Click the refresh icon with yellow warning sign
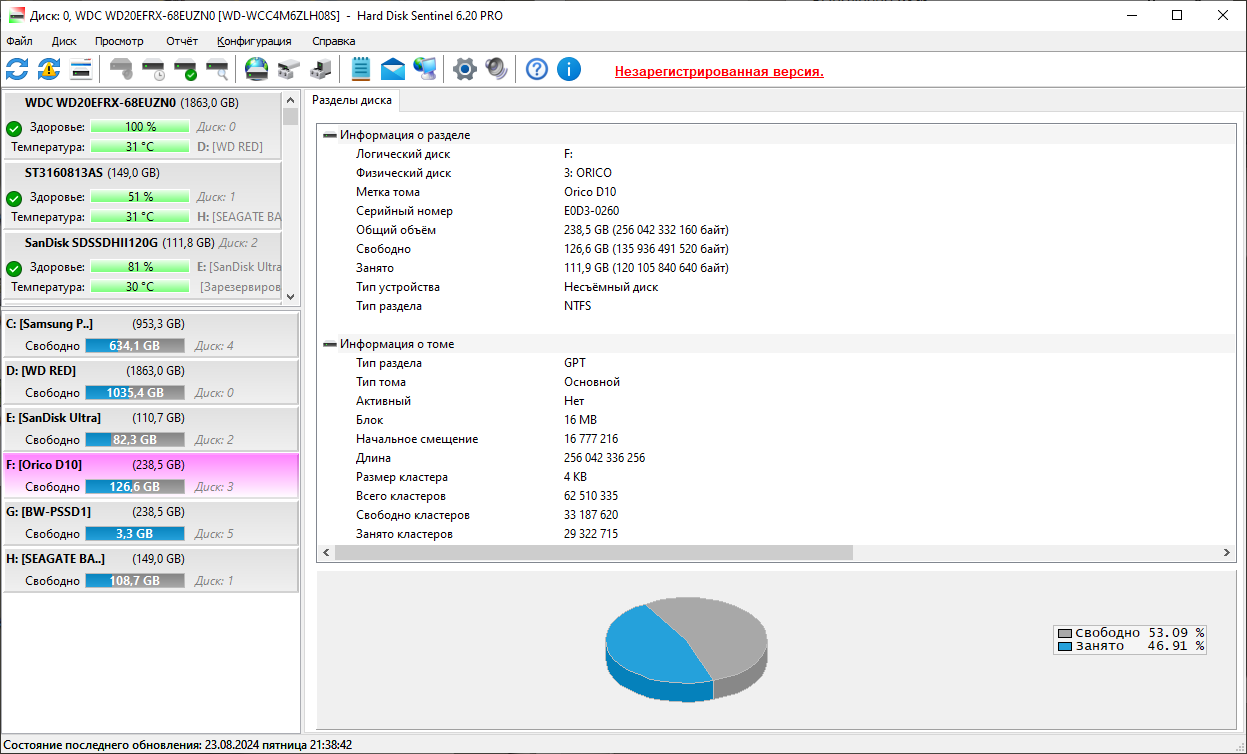 coord(49,69)
